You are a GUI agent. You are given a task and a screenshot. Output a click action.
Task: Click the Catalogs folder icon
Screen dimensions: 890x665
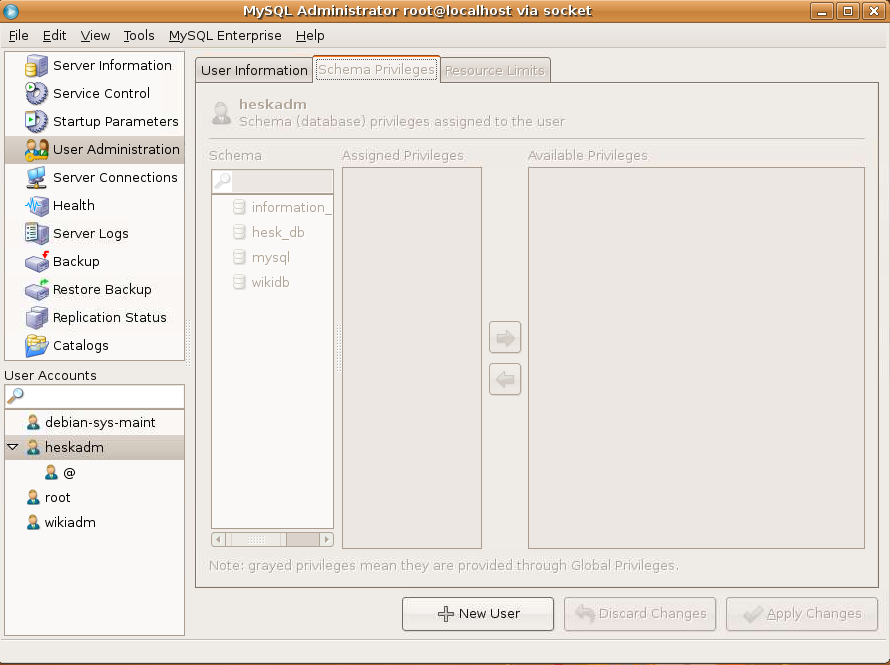click(x=36, y=346)
